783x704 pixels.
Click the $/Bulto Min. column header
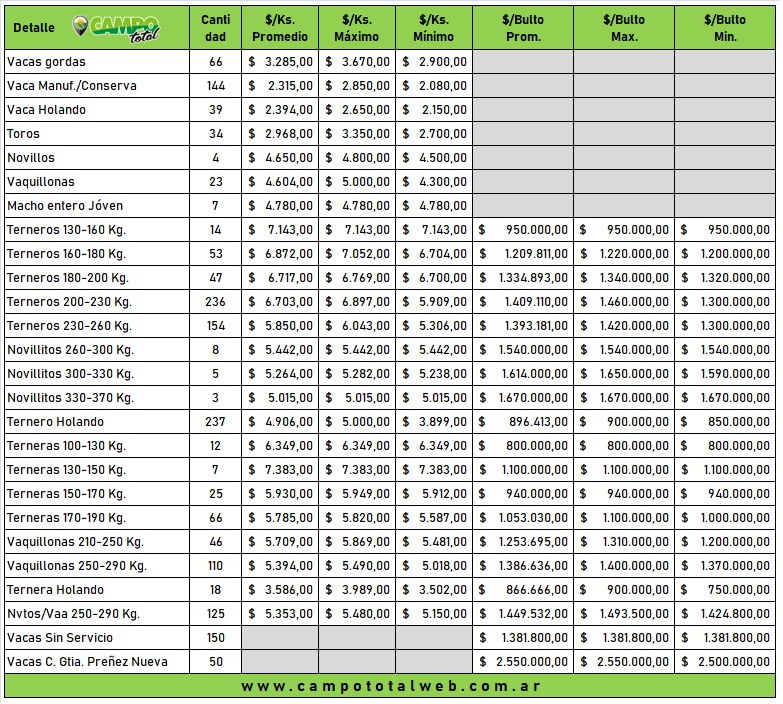pyautogui.click(x=725, y=28)
